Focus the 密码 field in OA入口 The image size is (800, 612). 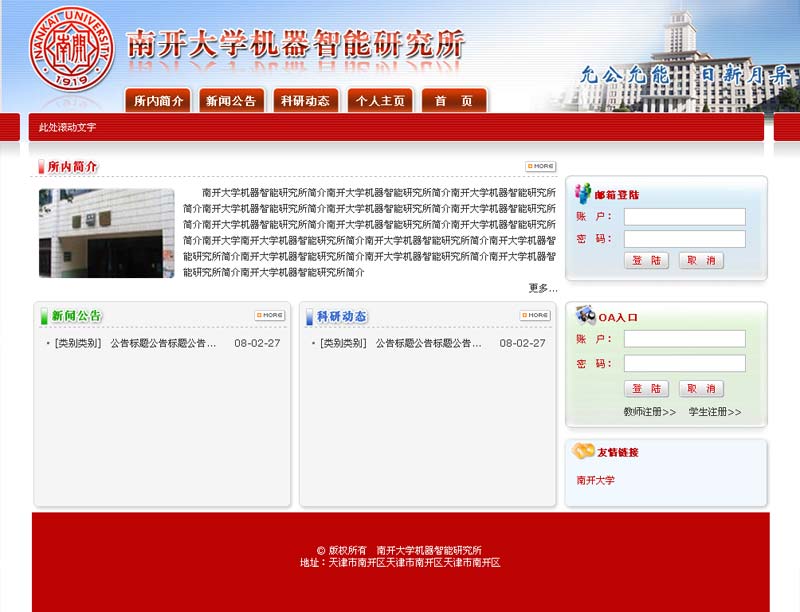pos(685,363)
